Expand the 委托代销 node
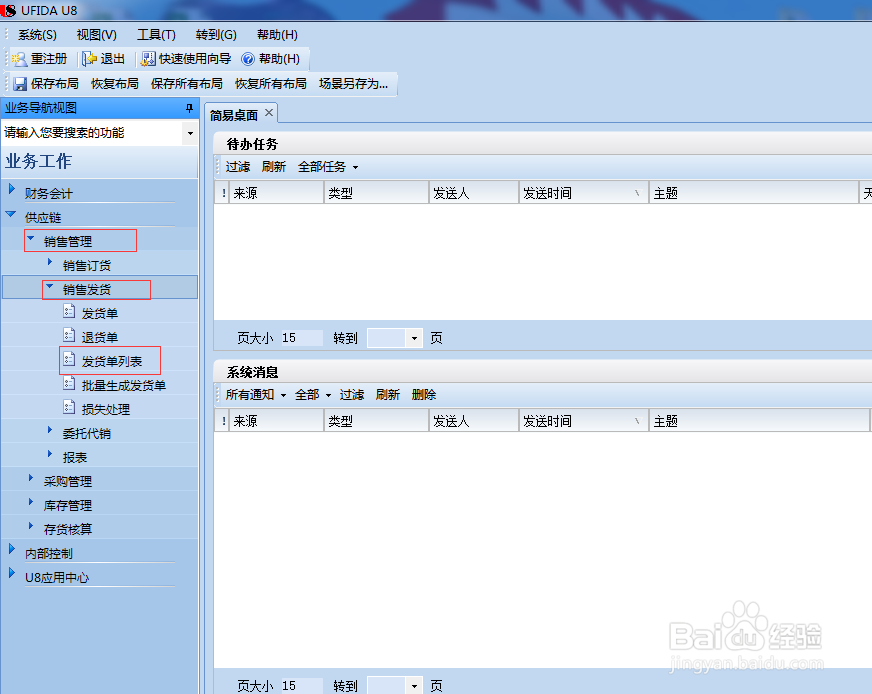Image resolution: width=872 pixels, height=694 pixels. [49, 429]
